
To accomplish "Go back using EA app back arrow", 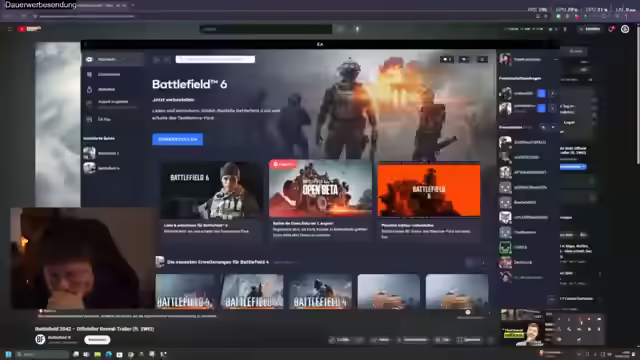I will click(156, 60).
